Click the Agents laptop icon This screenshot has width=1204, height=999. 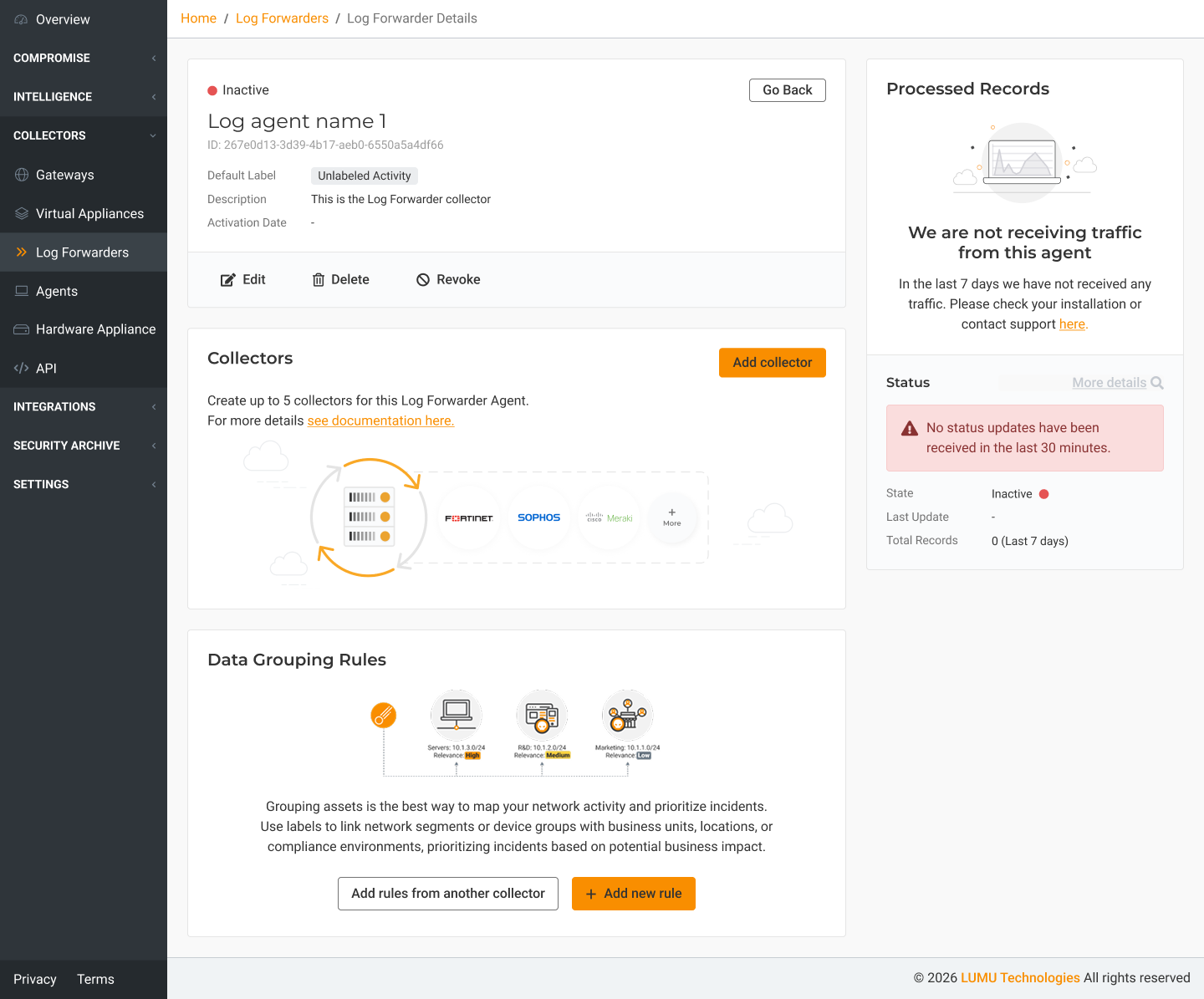(x=22, y=291)
